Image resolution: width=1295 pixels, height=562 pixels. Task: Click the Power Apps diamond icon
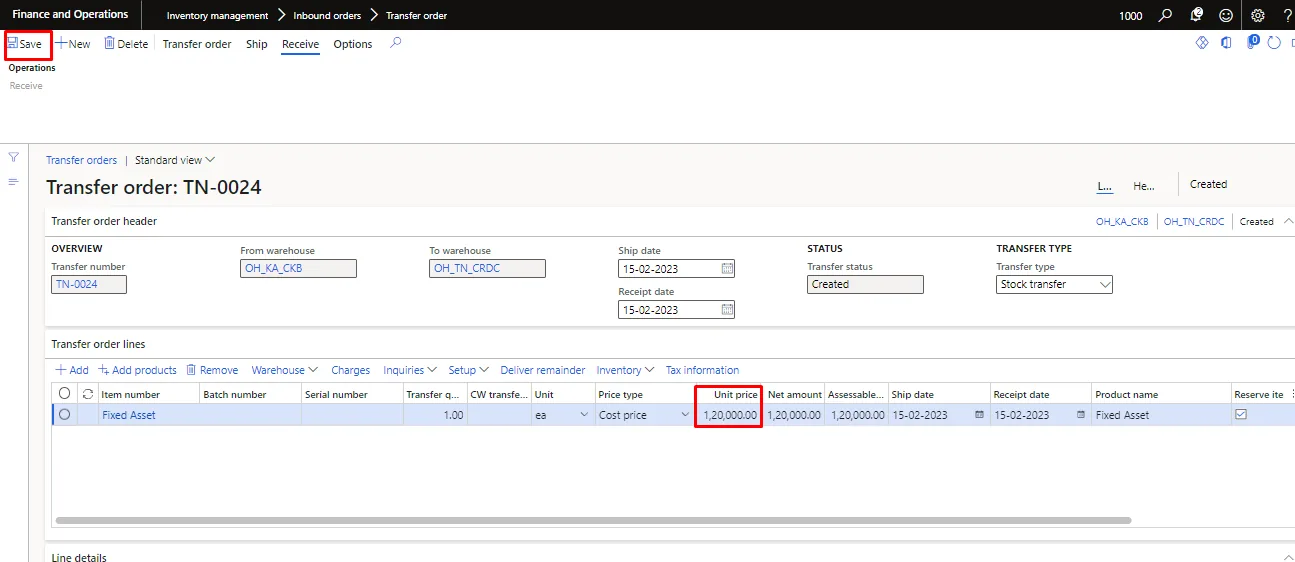tap(1202, 43)
